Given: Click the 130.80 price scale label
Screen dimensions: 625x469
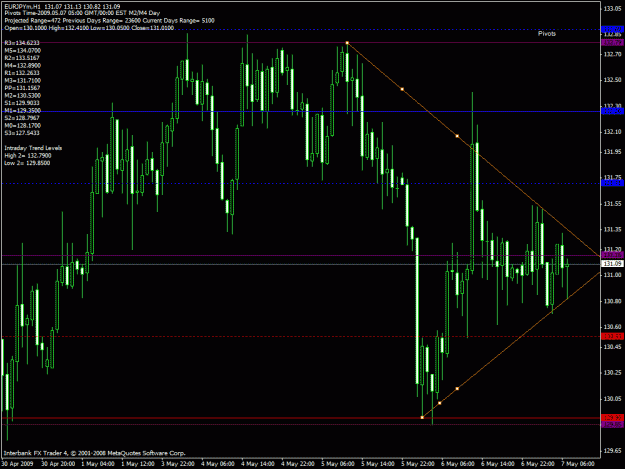Looking at the screenshot, I should click(612, 301).
